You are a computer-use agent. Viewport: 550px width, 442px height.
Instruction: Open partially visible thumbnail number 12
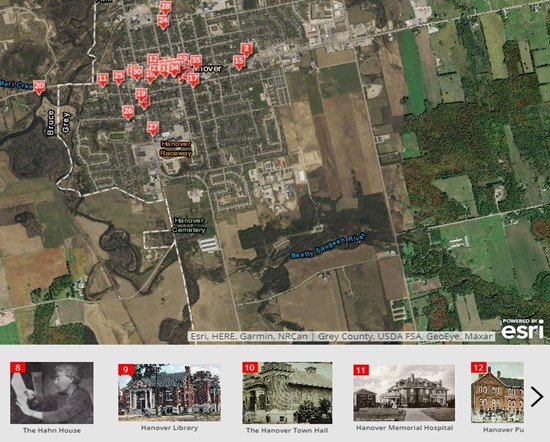497,393
